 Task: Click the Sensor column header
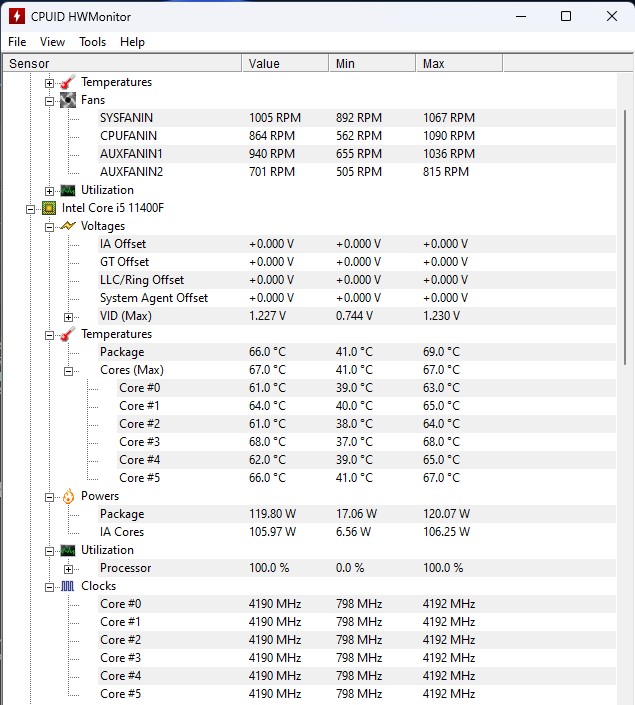click(122, 63)
